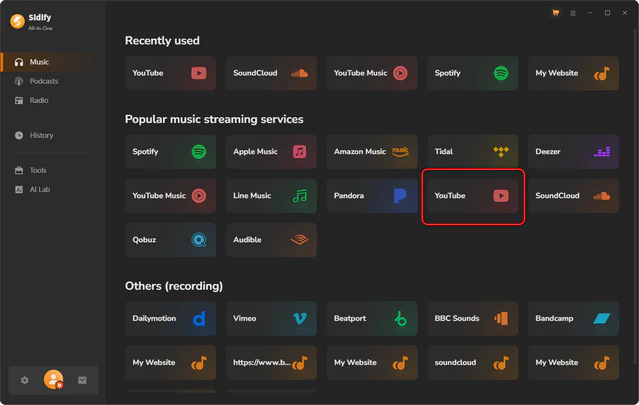639x405 pixels.
Task: Choose YouTube in Popular music streaming services
Action: [x=473, y=196]
